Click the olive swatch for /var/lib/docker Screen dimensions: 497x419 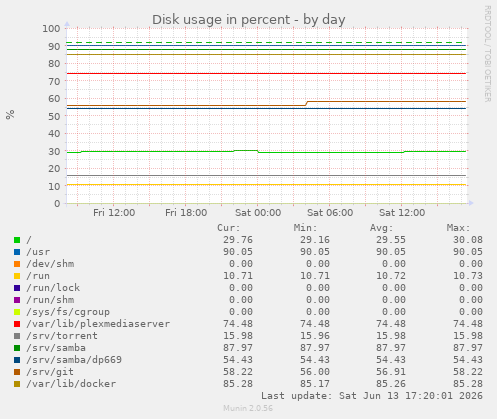click(17, 384)
